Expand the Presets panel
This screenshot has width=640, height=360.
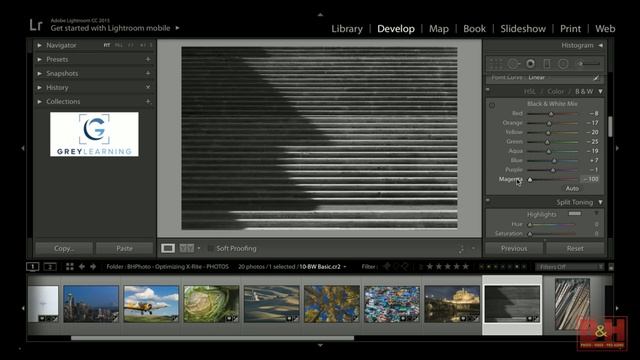click(x=40, y=60)
